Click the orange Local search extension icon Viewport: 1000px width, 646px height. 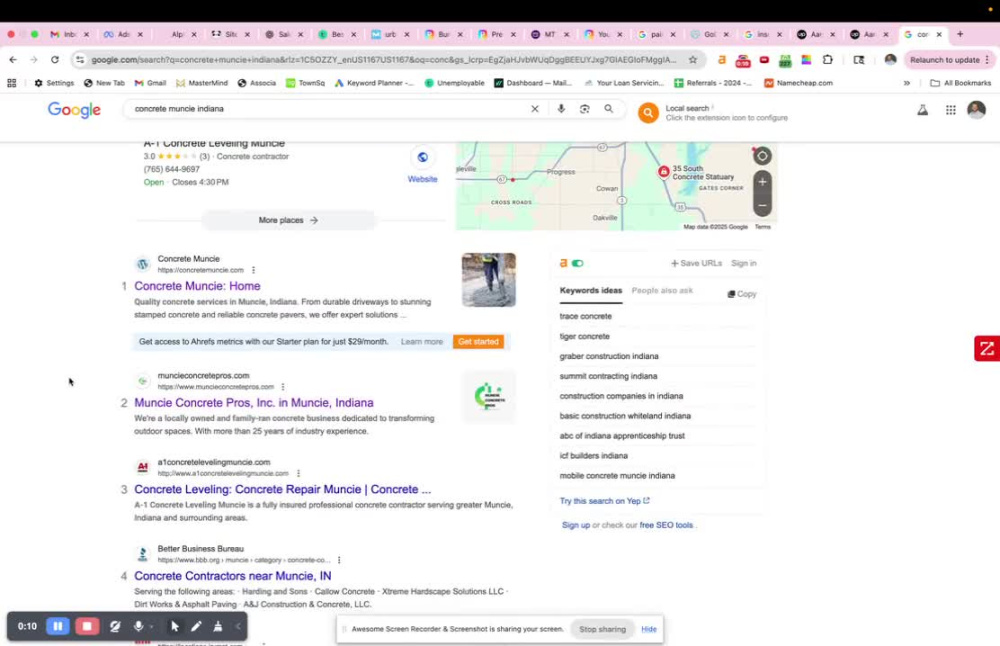[648, 113]
